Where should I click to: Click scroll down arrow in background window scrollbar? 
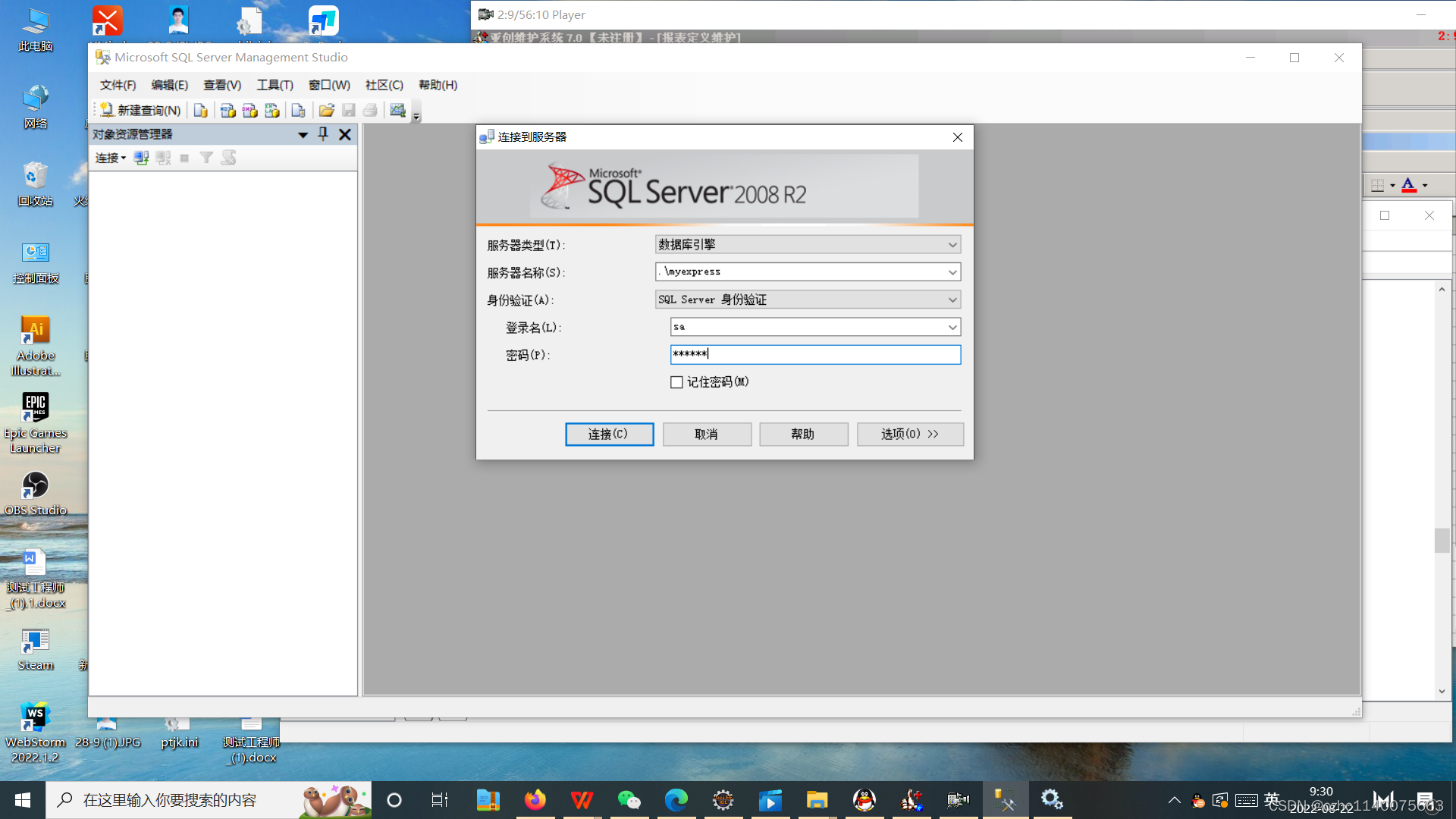[x=1442, y=692]
